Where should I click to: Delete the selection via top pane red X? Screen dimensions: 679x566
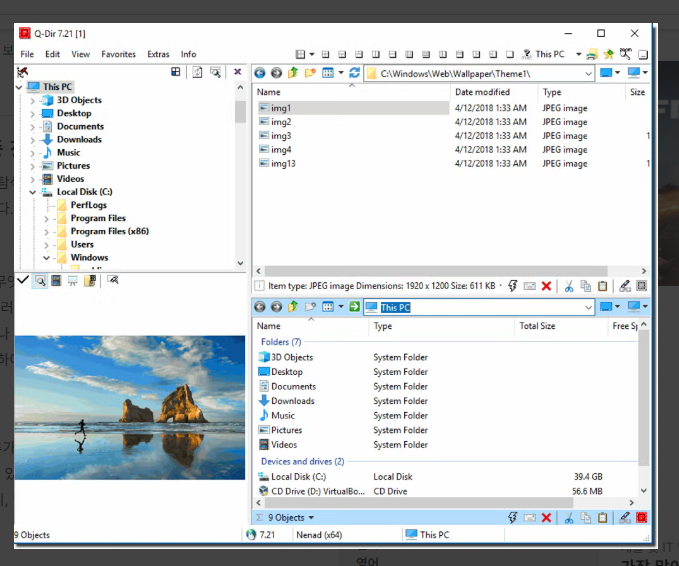click(546, 286)
